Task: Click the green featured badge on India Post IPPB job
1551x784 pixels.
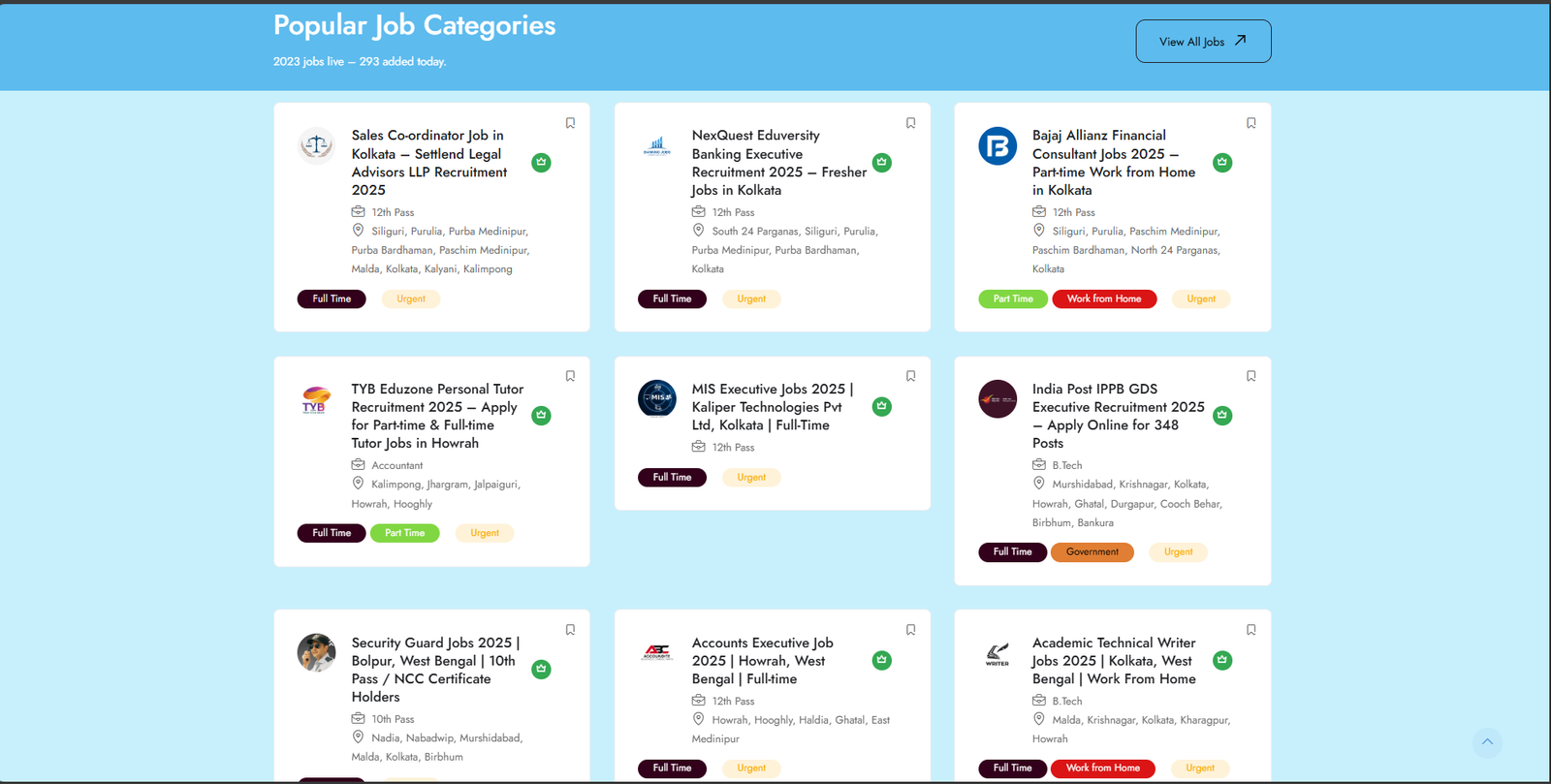Action: [x=1222, y=415]
